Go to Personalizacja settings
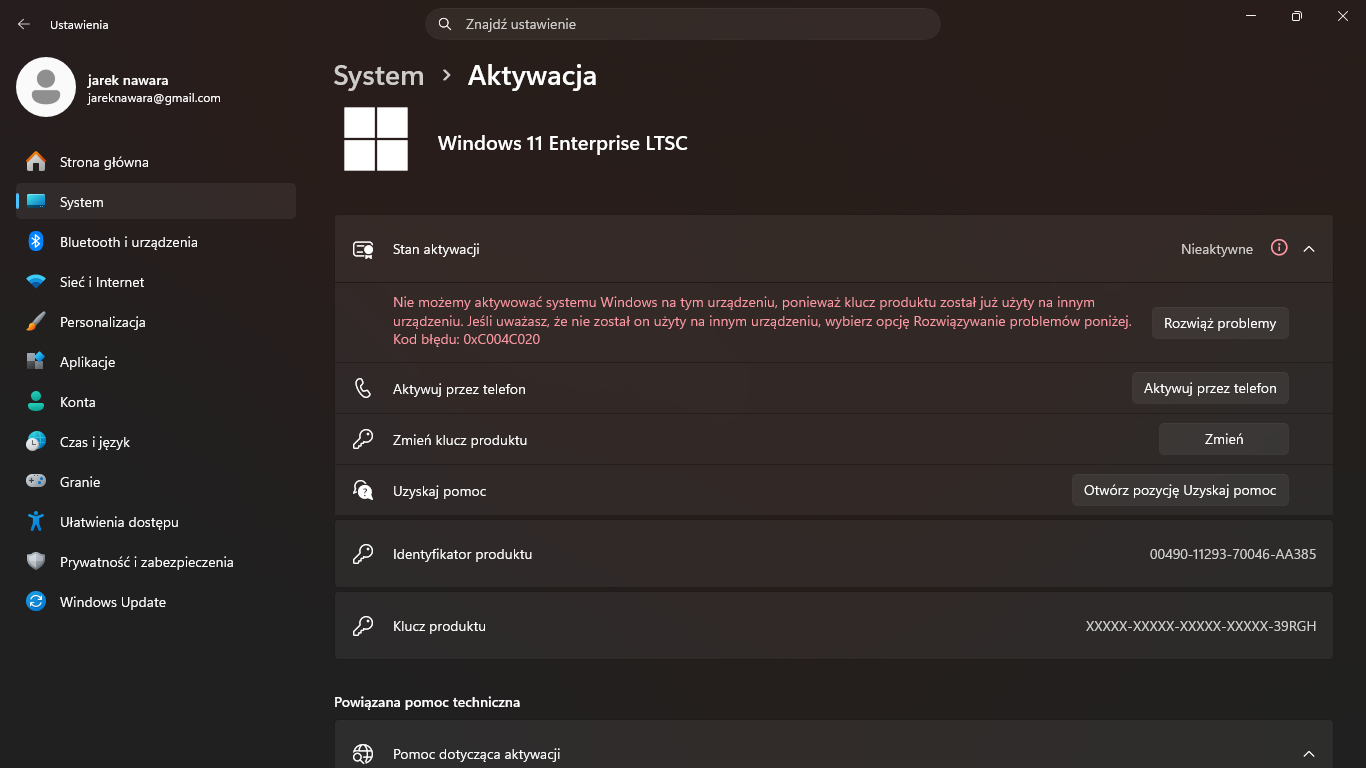 (x=156, y=322)
